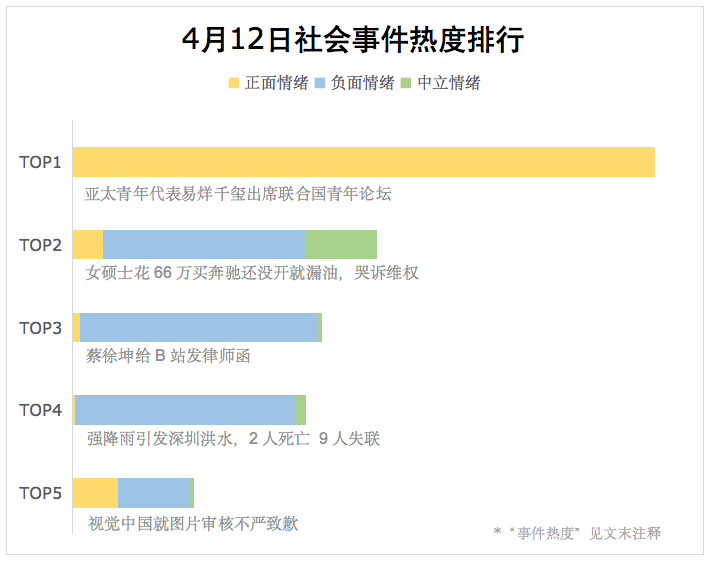Click the green 中立情绪 legend swatch
The width and height of the screenshot is (711, 562).
(406, 83)
